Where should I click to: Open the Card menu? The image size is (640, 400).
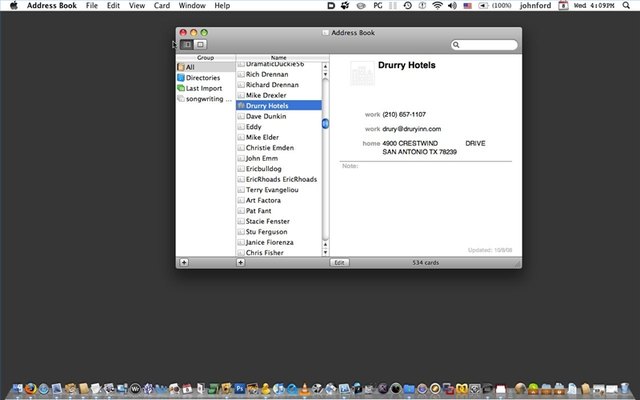162,5
